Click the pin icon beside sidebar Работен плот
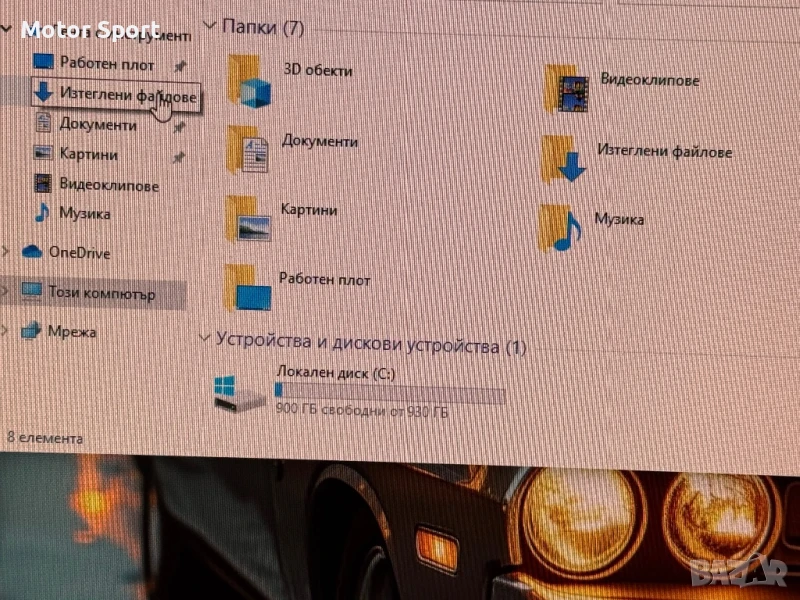The width and height of the screenshot is (800, 600). tap(179, 65)
